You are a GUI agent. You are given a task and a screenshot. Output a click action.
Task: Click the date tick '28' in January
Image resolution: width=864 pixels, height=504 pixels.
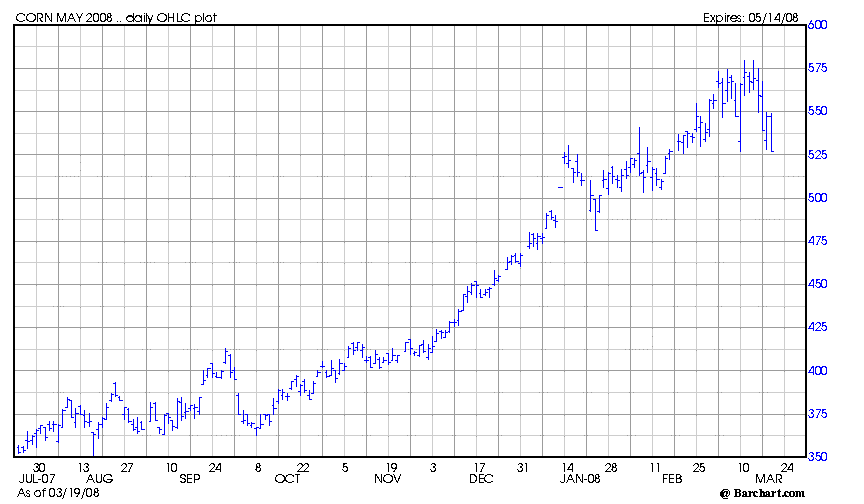tap(611, 468)
